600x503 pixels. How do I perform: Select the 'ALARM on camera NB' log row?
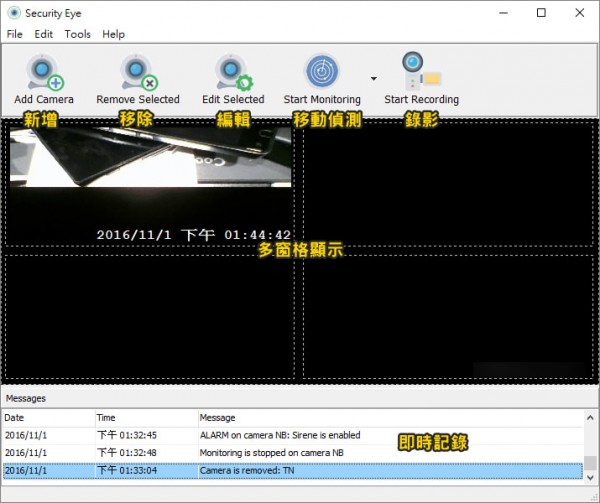tap(290, 435)
